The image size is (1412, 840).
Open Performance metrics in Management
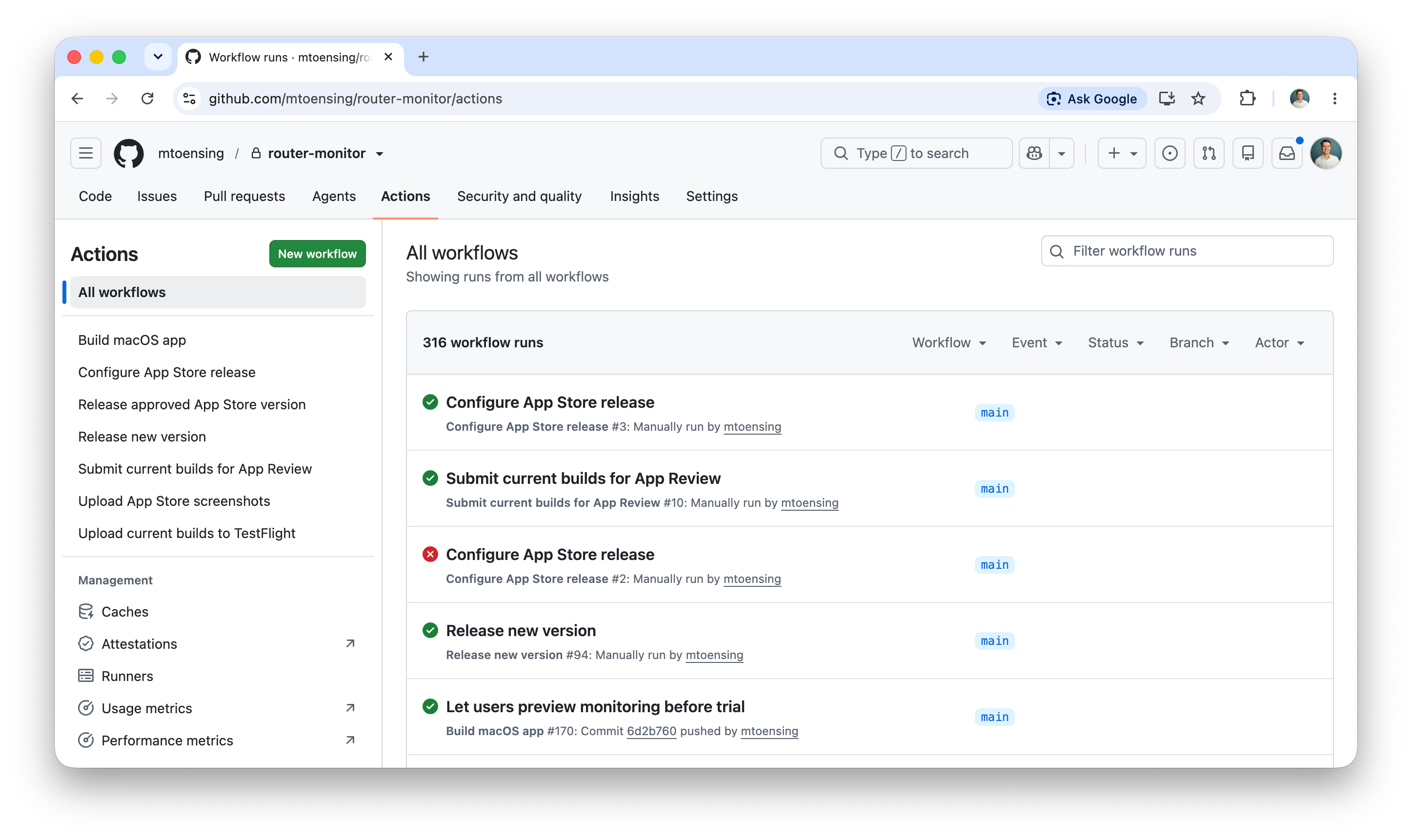tap(167, 740)
